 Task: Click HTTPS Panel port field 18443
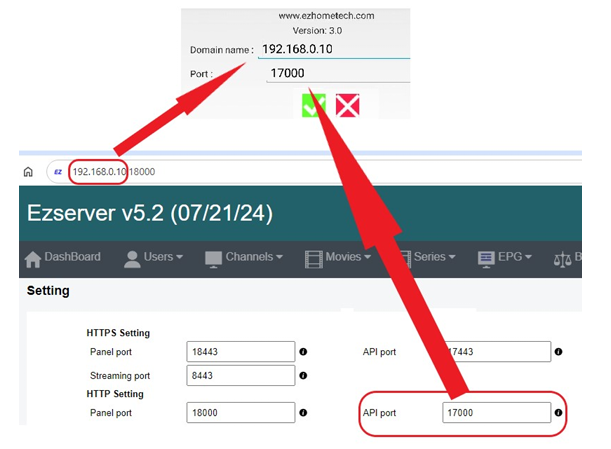click(x=241, y=352)
